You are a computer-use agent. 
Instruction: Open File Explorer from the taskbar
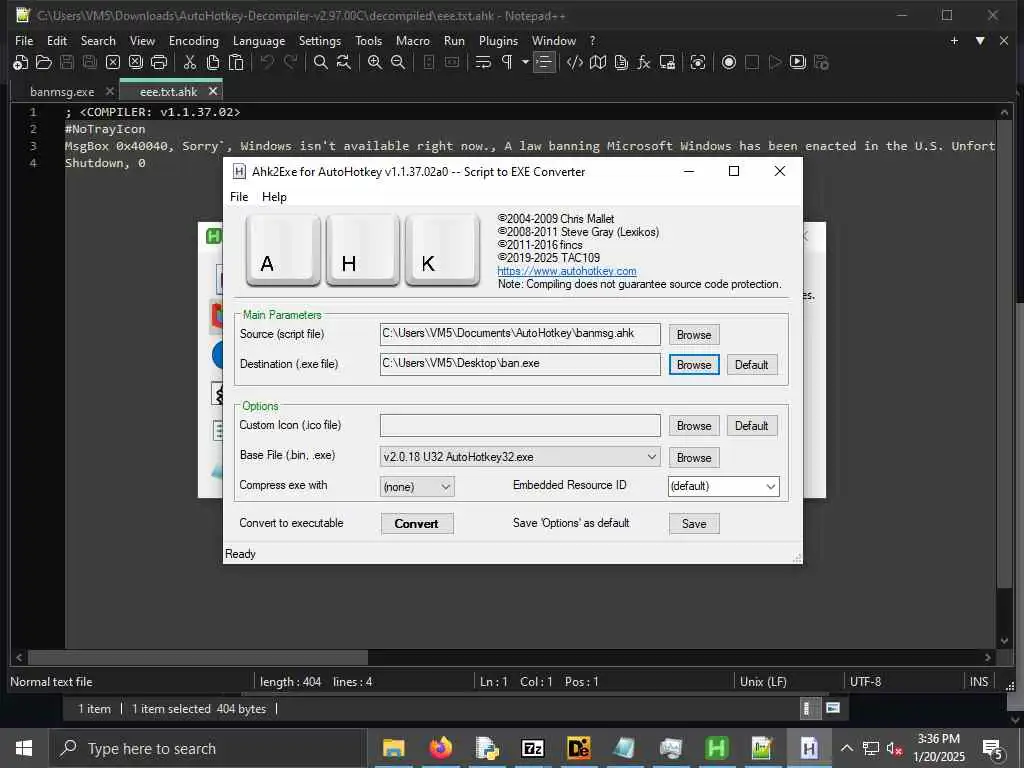(394, 748)
